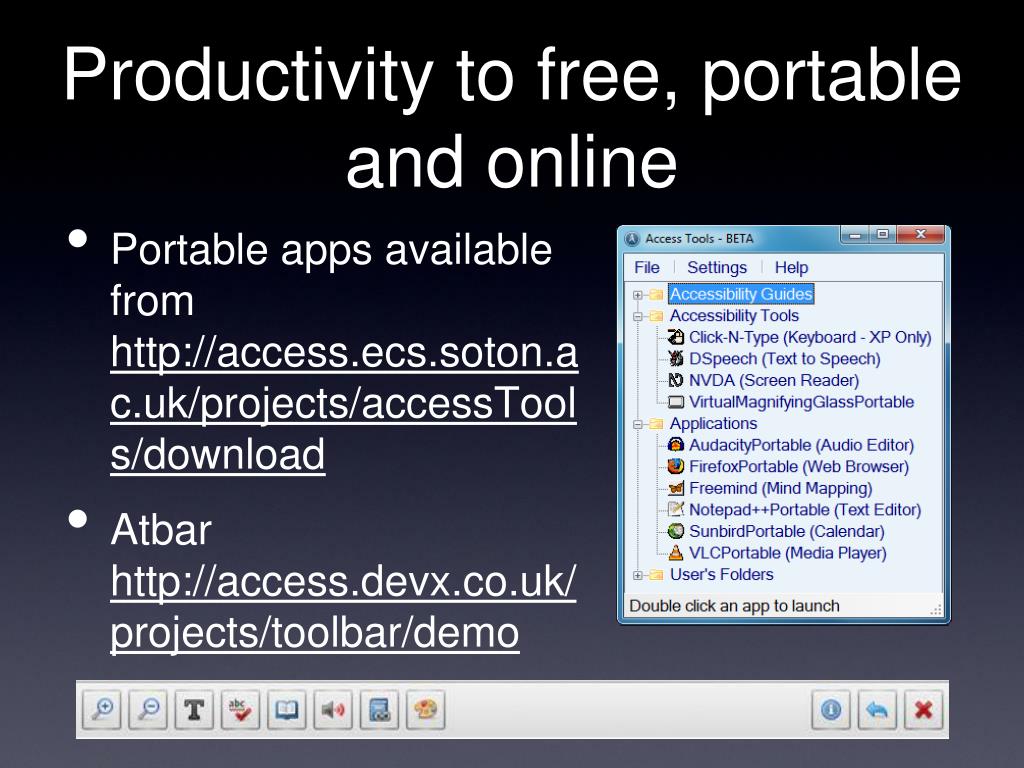This screenshot has width=1024, height=768.
Task: Click the 'Double click an app to launch' status text
Action: tap(734, 606)
